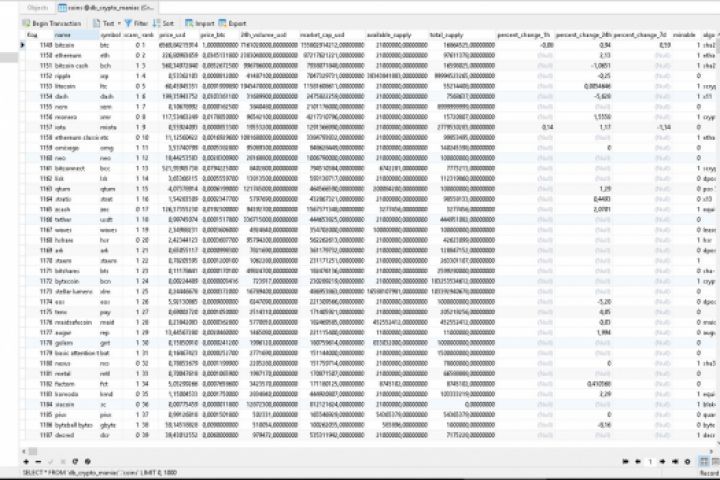Refresh the table data
Screen dimensions: 720x480
75,462
